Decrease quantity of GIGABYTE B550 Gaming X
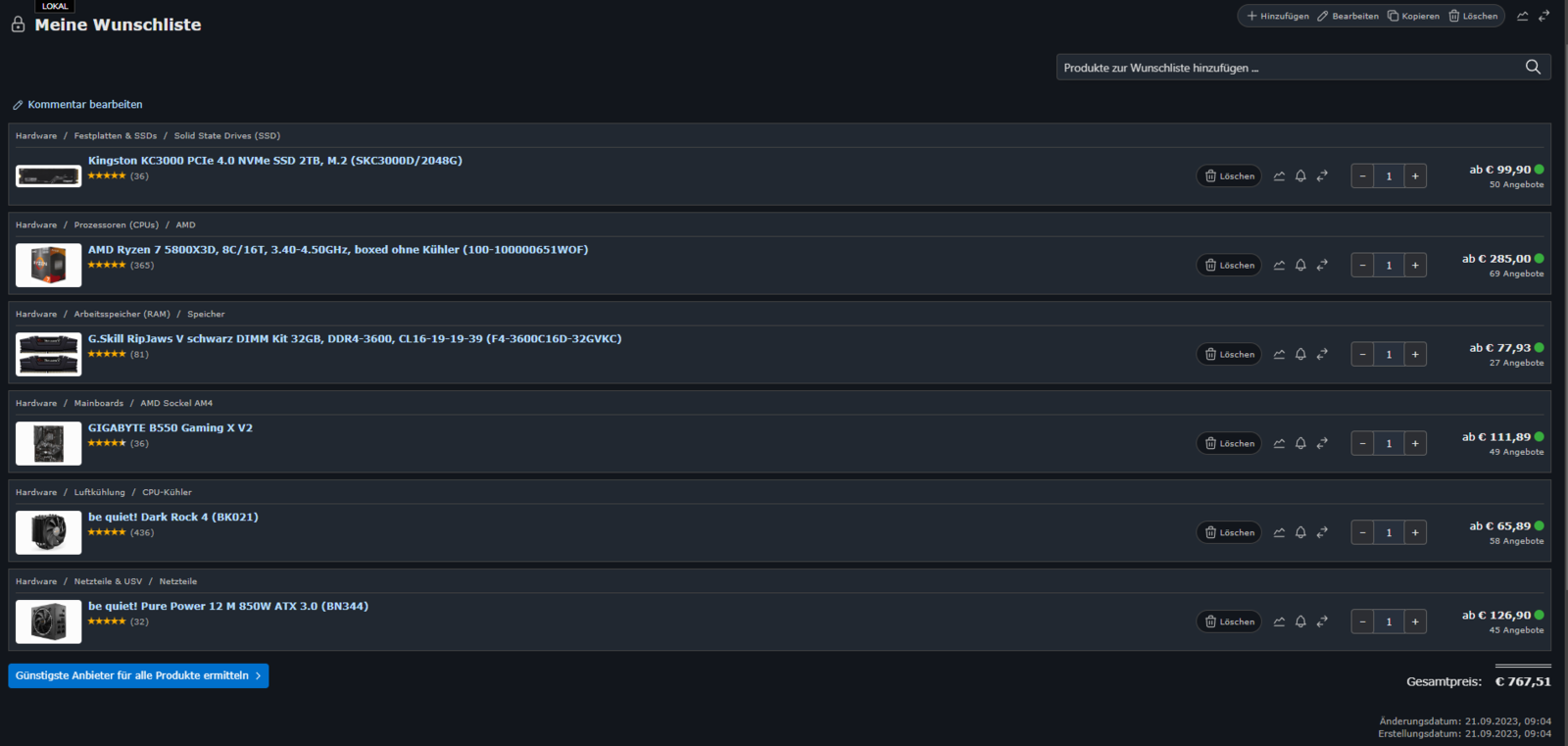The image size is (1568, 746). 1362,444
